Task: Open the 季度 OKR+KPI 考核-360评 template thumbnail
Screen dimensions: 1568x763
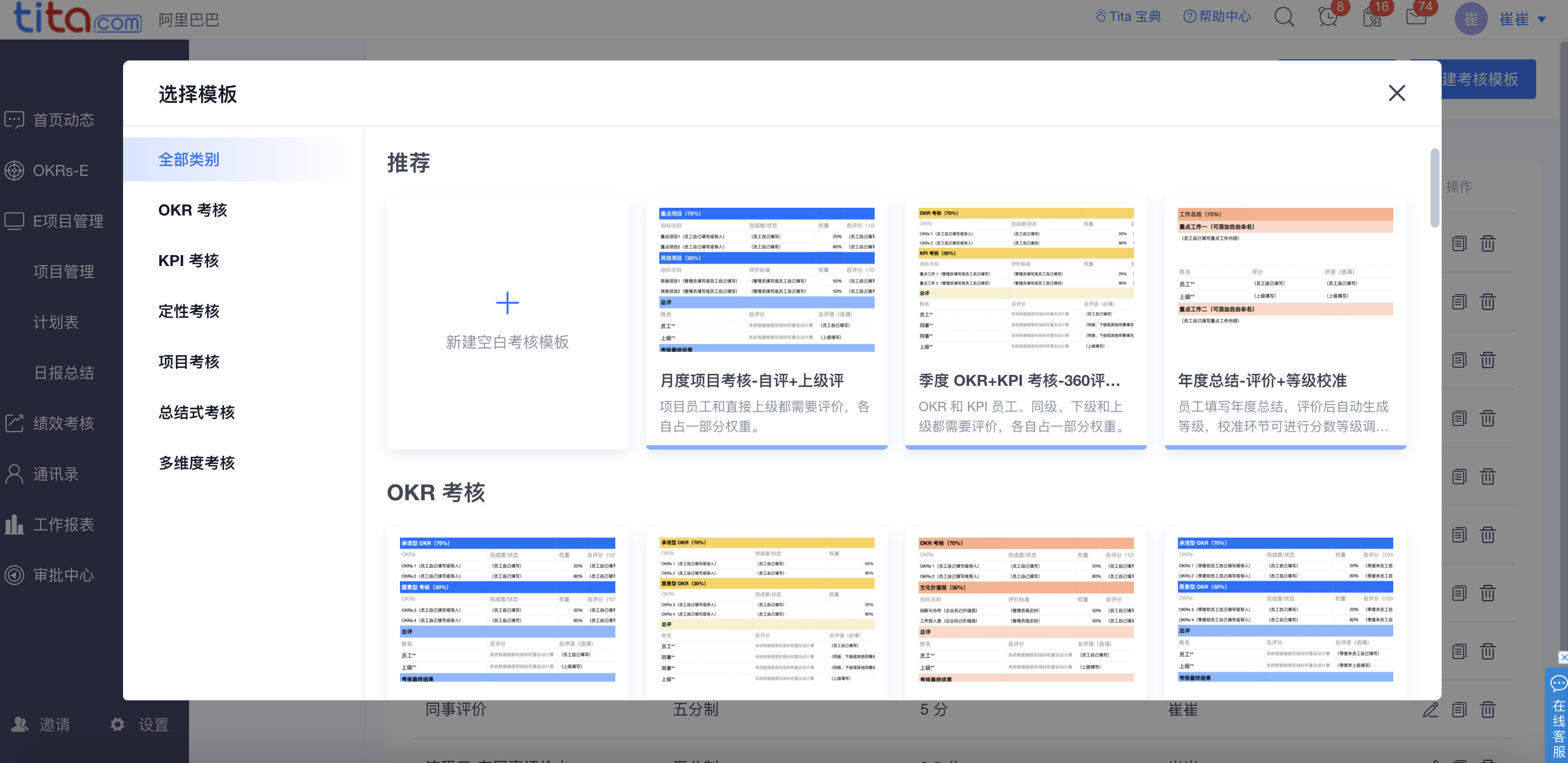Action: coord(1026,279)
